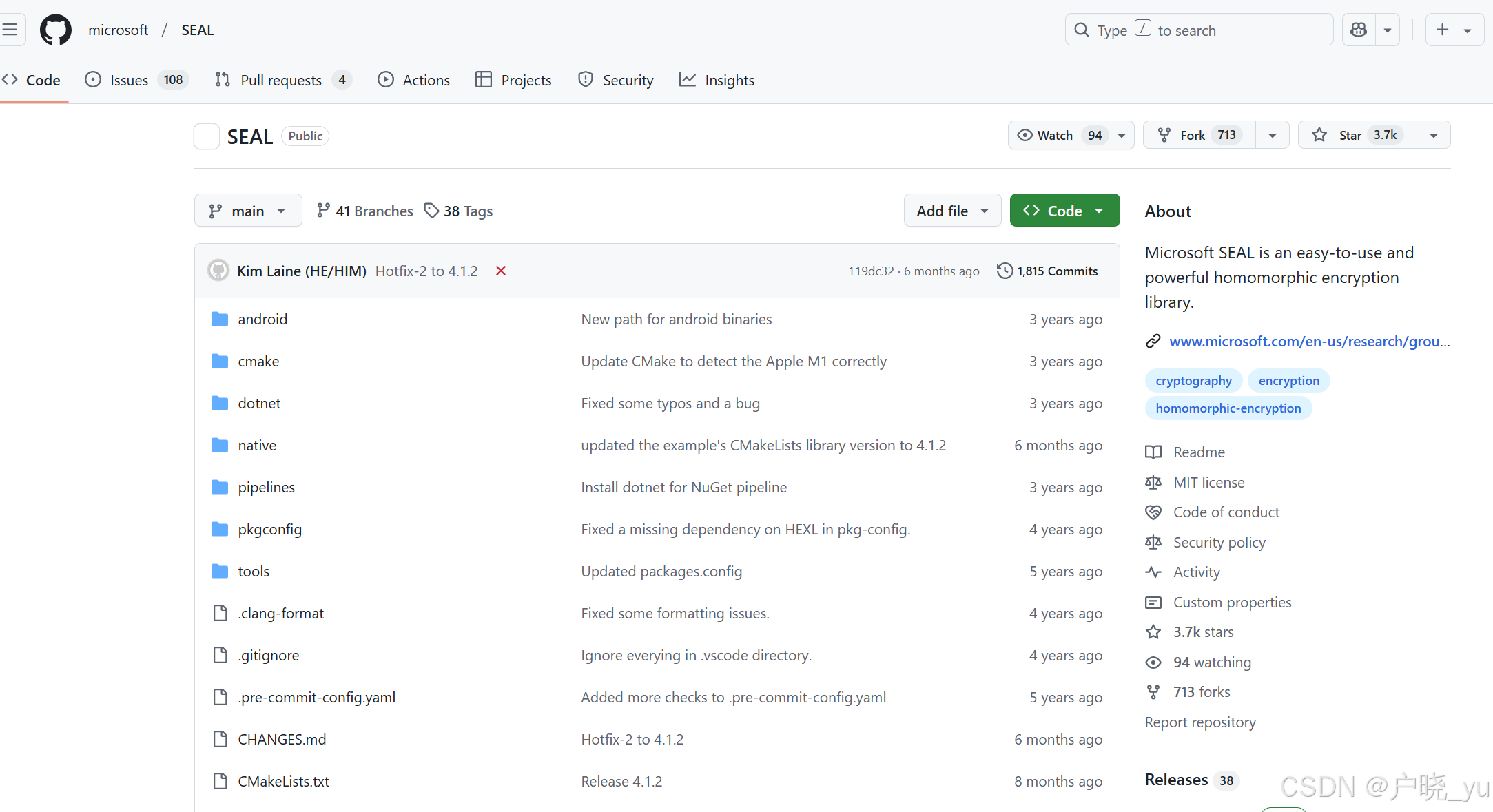
Task: Open the android folder
Action: tap(262, 319)
